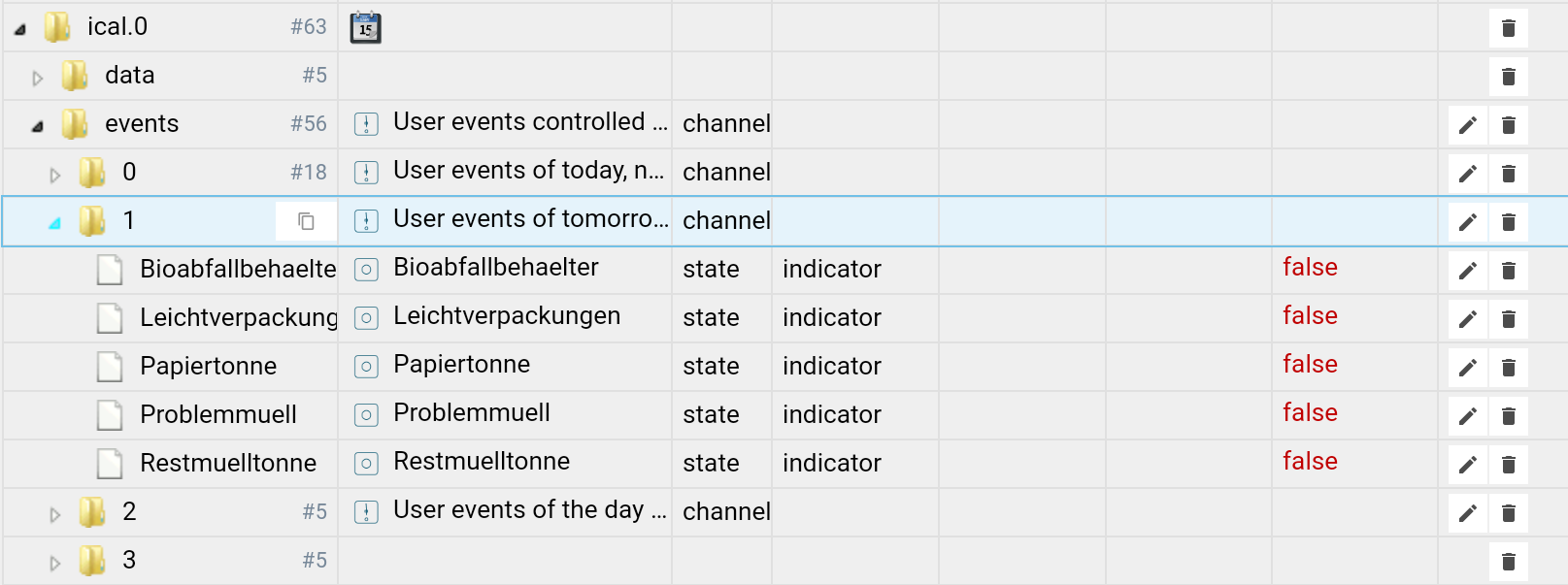Screen dimensions: 1568x585
Task: Copy ID icon on folder 1 row
Action: point(306,221)
